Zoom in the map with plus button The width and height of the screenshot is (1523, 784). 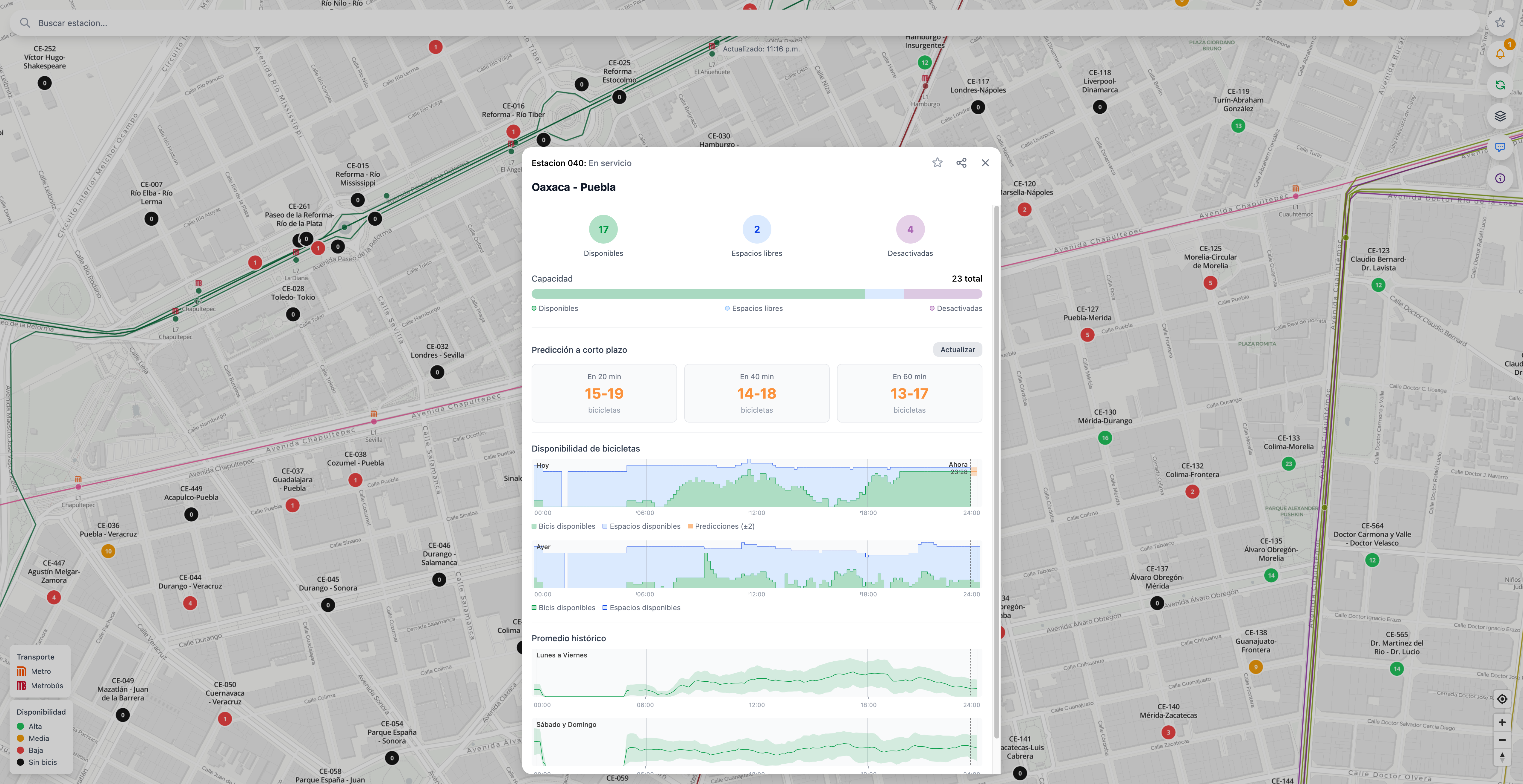(1502, 723)
